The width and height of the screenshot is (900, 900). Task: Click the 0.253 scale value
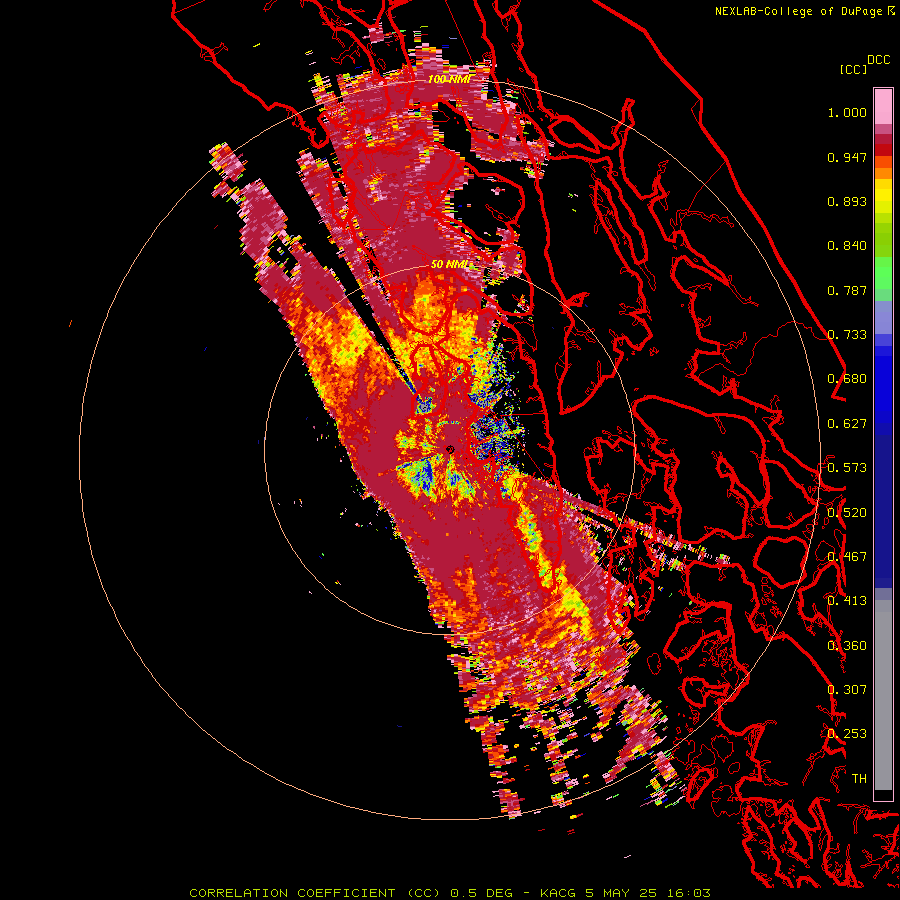pyautogui.click(x=847, y=734)
